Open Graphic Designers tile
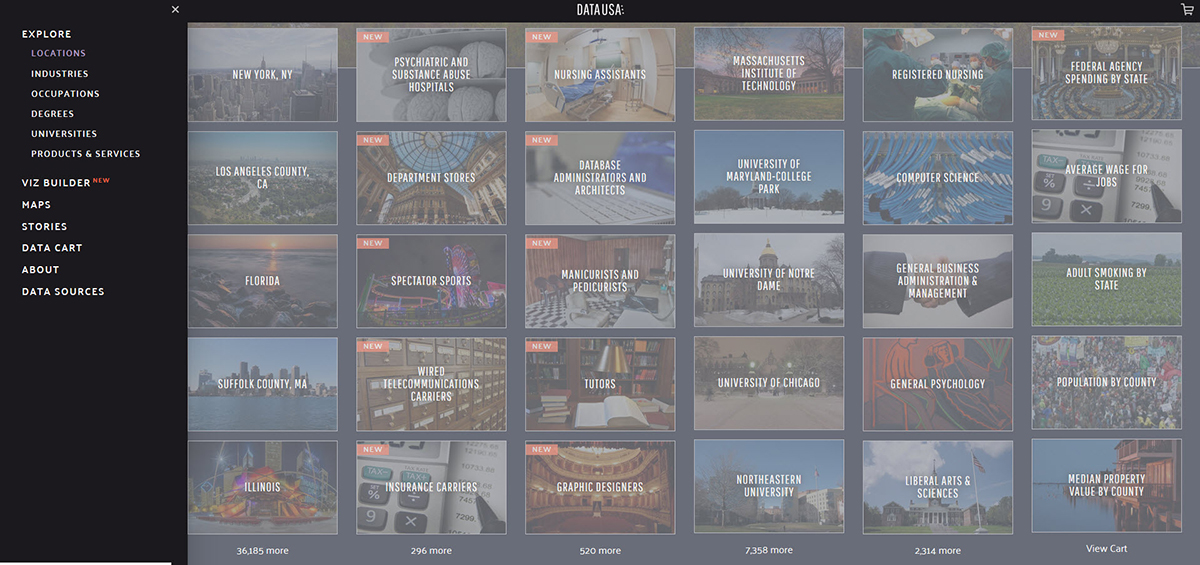 (600, 487)
